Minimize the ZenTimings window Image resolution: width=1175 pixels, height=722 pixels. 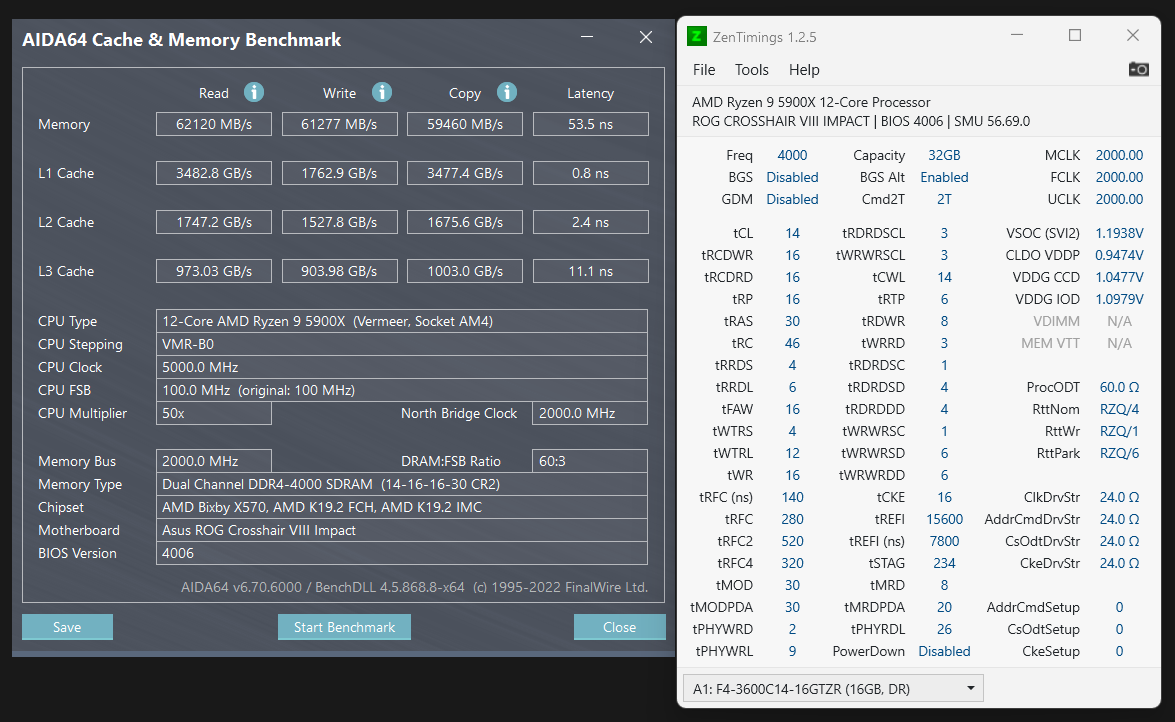point(1017,35)
